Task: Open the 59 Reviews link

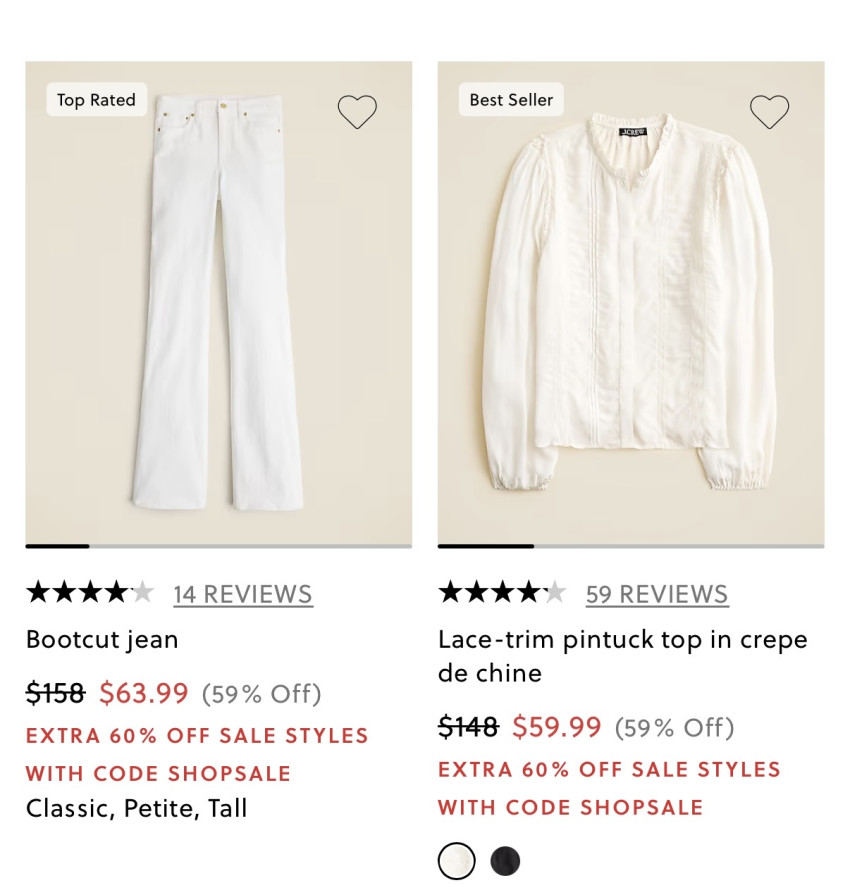Action: [657, 594]
